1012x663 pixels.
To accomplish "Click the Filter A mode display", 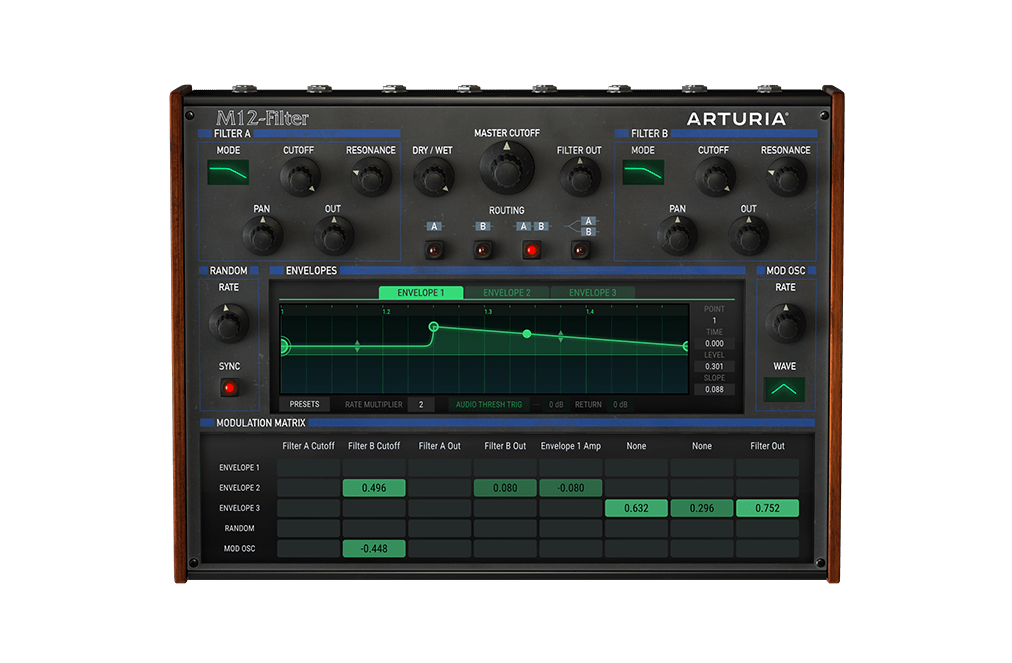I will (x=228, y=172).
